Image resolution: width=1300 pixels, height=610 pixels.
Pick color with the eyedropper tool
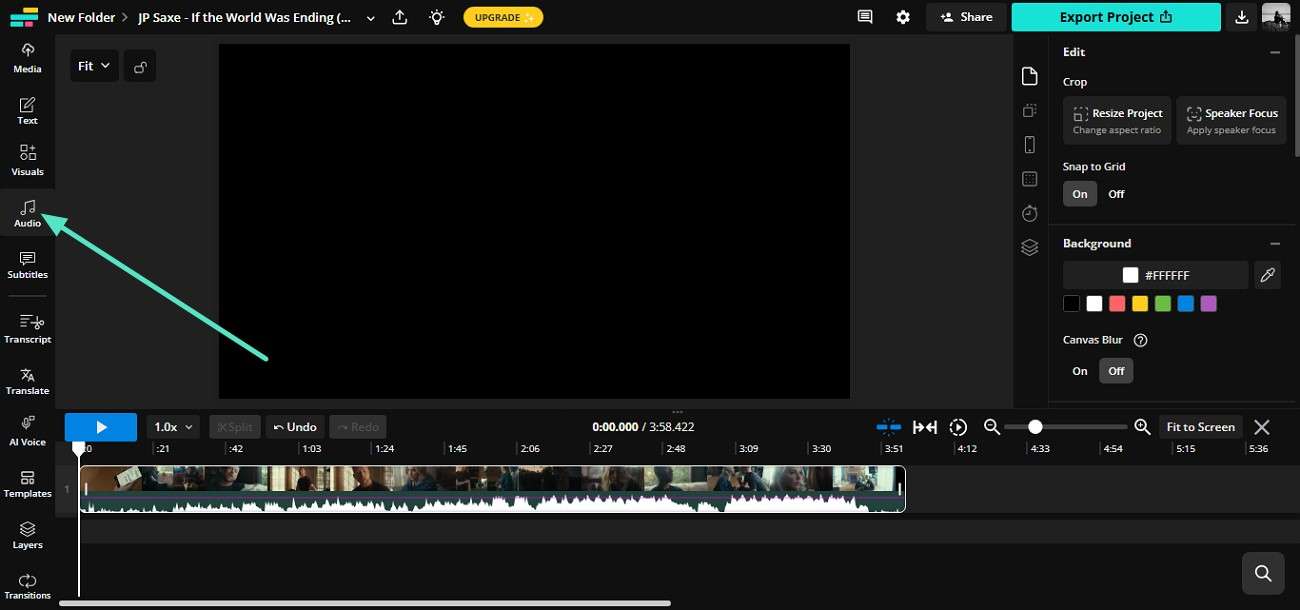point(1267,275)
